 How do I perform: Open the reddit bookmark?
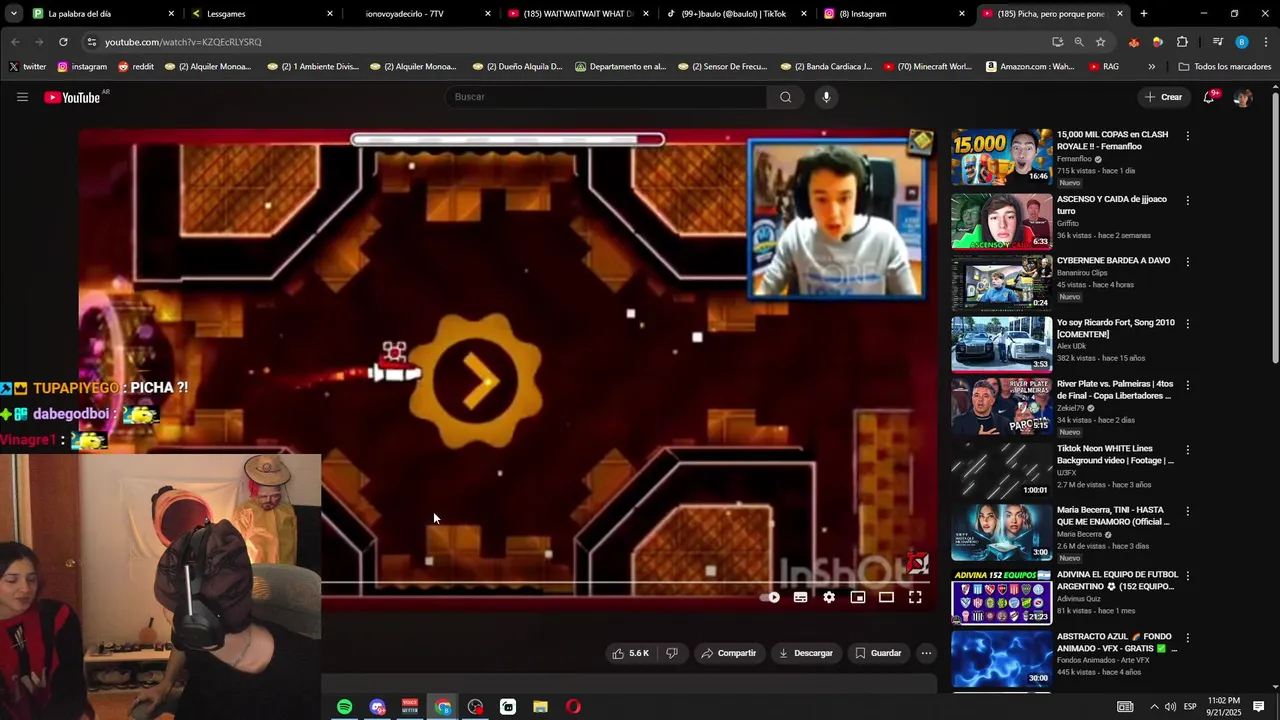pyautogui.click(x=136, y=67)
